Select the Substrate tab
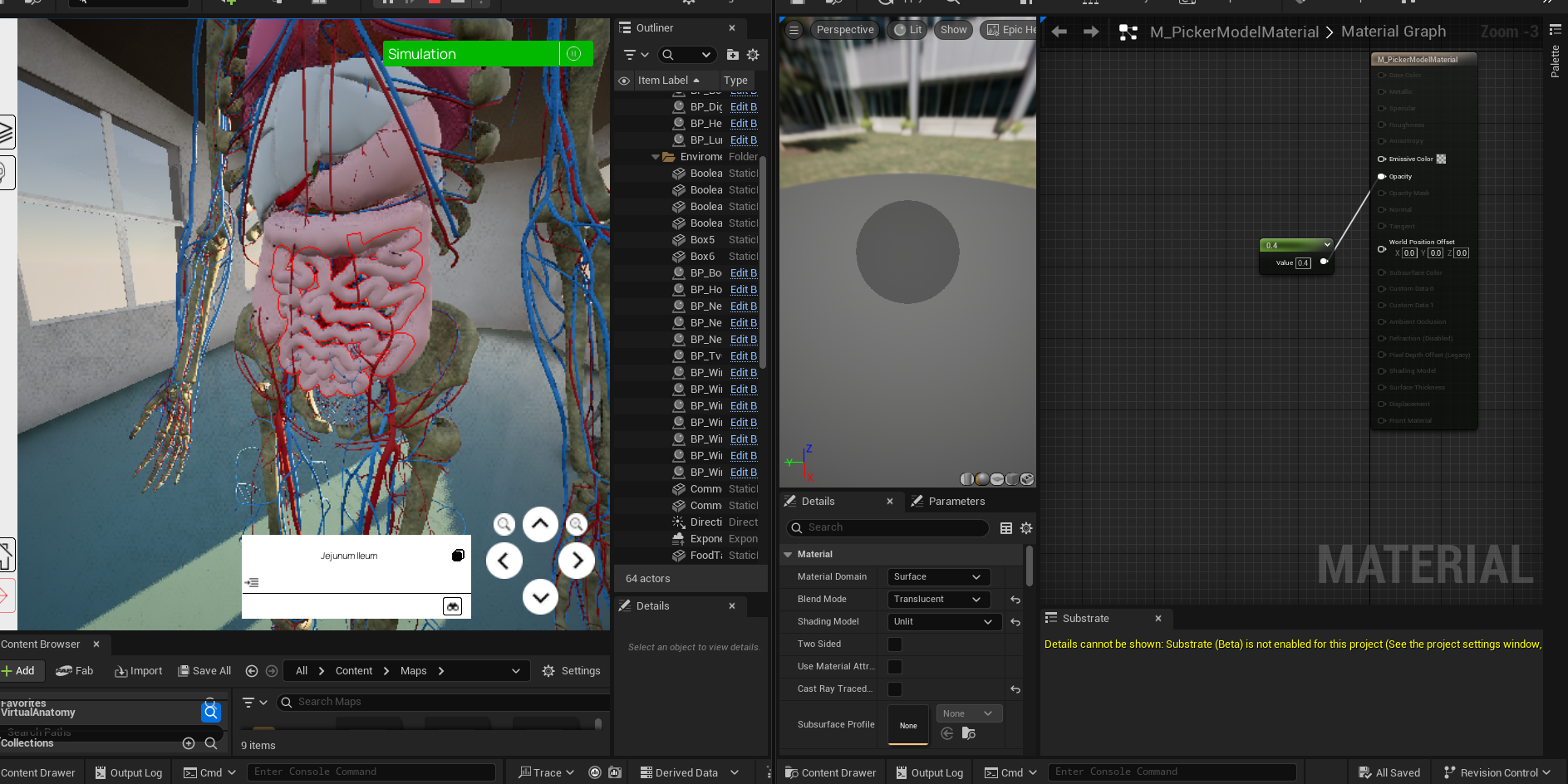 pyautogui.click(x=1085, y=619)
